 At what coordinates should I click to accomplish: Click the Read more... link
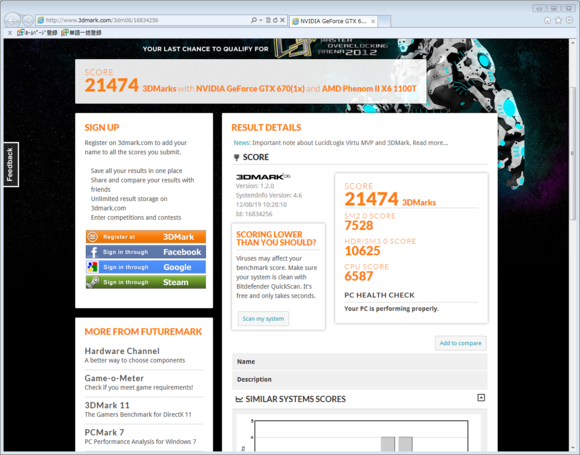(430, 143)
